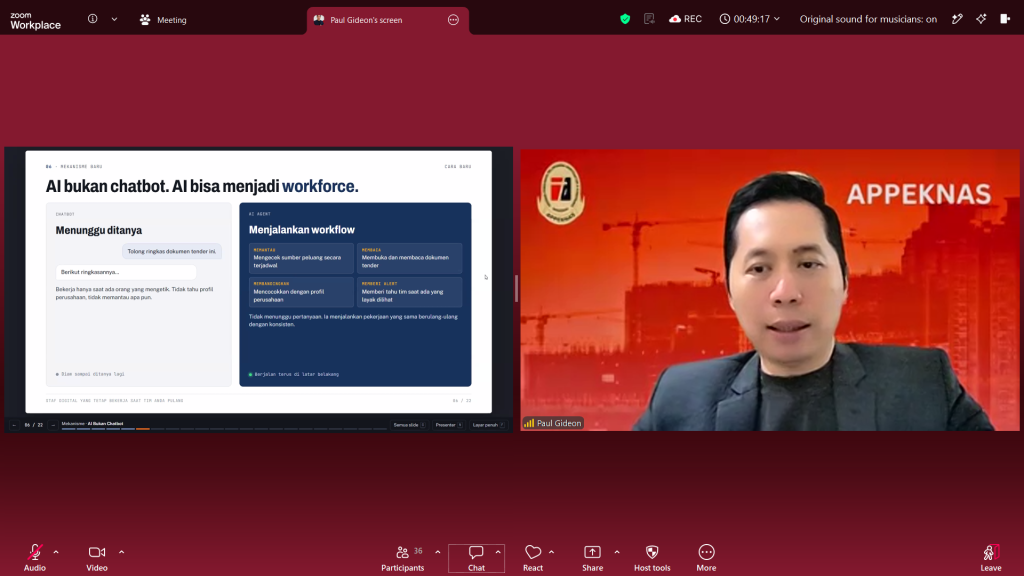
Task: Expand audio options arrow next to Audio
Action: pos(56,552)
